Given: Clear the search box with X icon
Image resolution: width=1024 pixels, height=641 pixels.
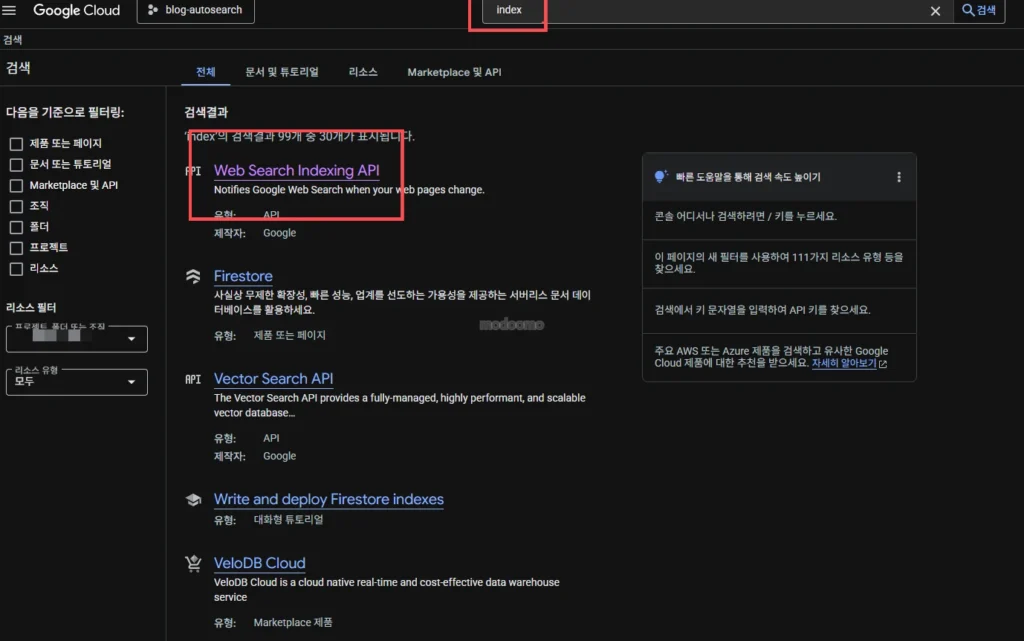Looking at the screenshot, I should click(935, 11).
